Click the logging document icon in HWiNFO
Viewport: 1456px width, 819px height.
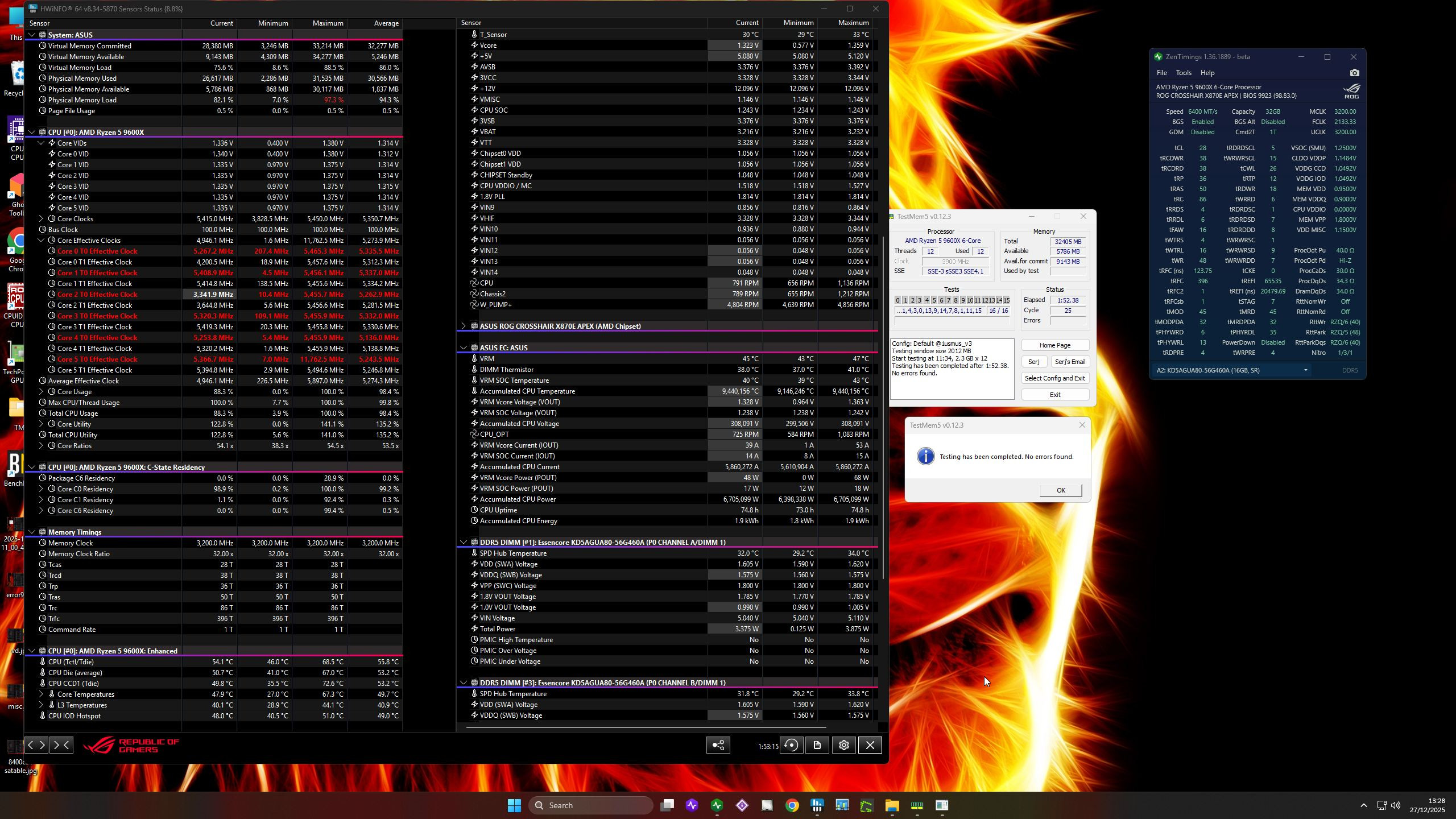point(817,746)
